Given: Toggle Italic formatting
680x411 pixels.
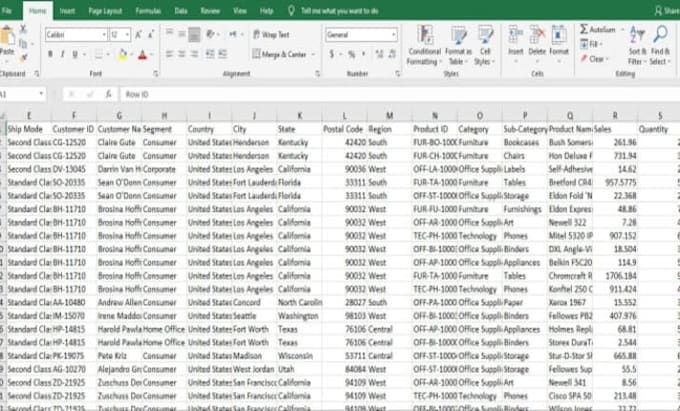Looking at the screenshot, I should 62,54.
